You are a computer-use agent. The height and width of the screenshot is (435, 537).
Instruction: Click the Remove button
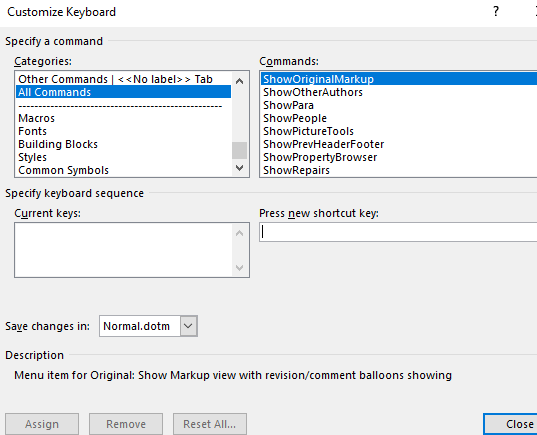126,424
